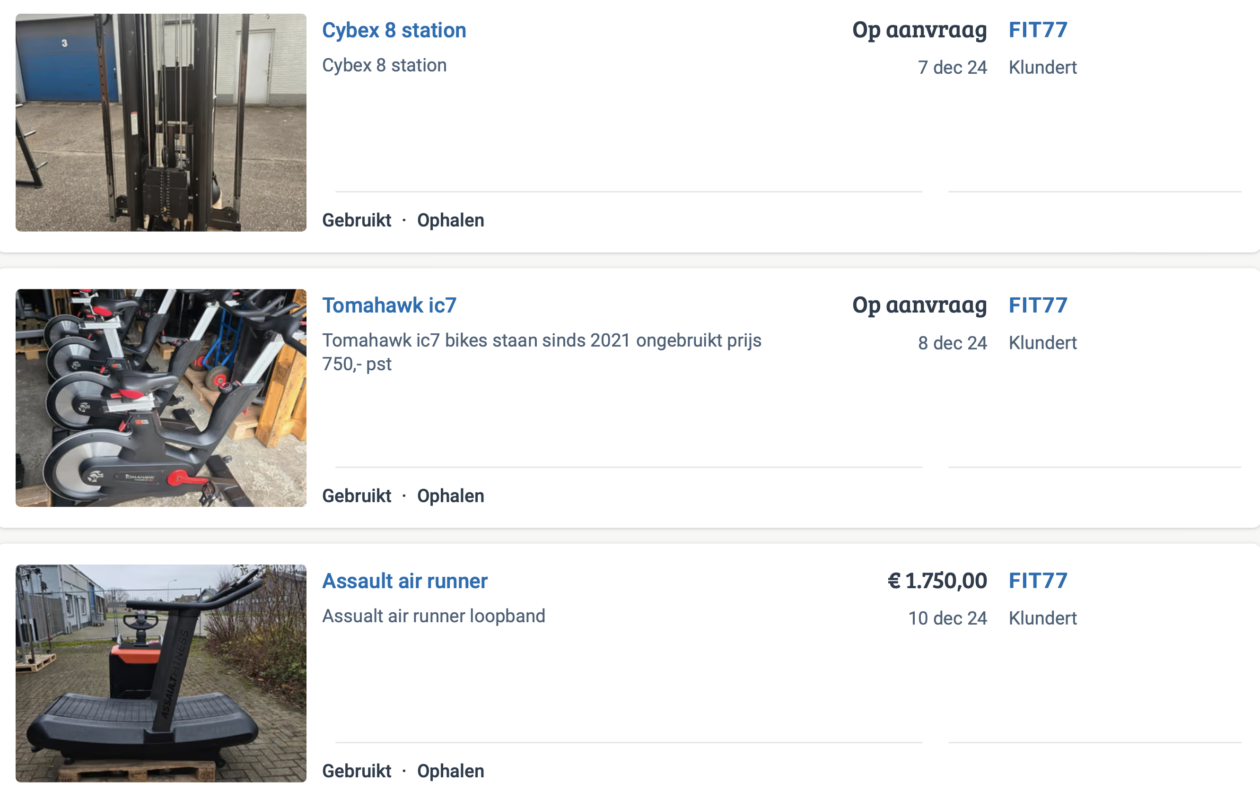Click the Cybex 8 station machine photo

pyautogui.click(x=161, y=123)
